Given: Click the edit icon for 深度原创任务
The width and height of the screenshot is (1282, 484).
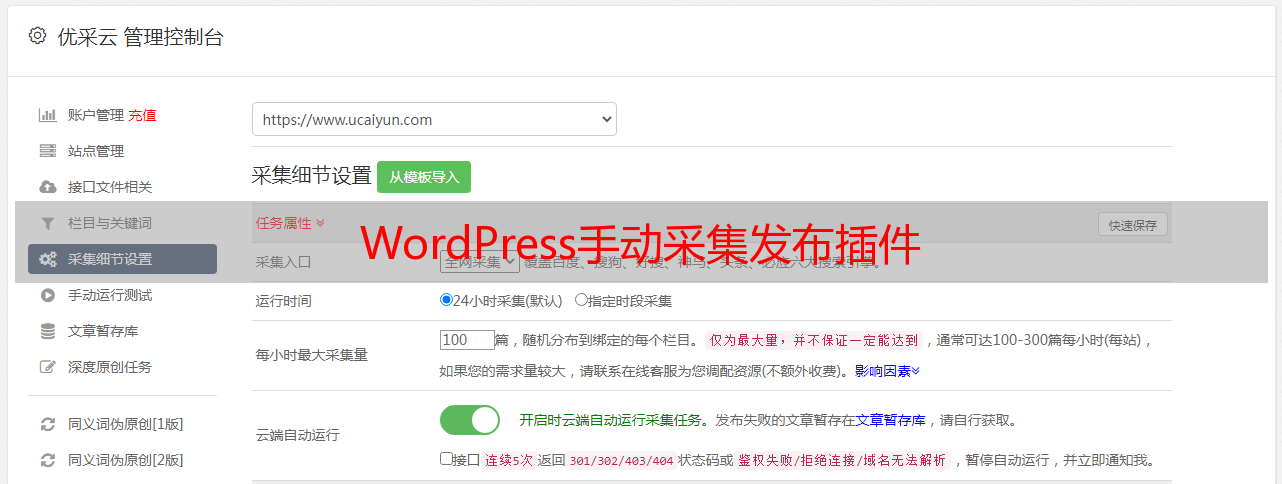Looking at the screenshot, I should pos(47,367).
